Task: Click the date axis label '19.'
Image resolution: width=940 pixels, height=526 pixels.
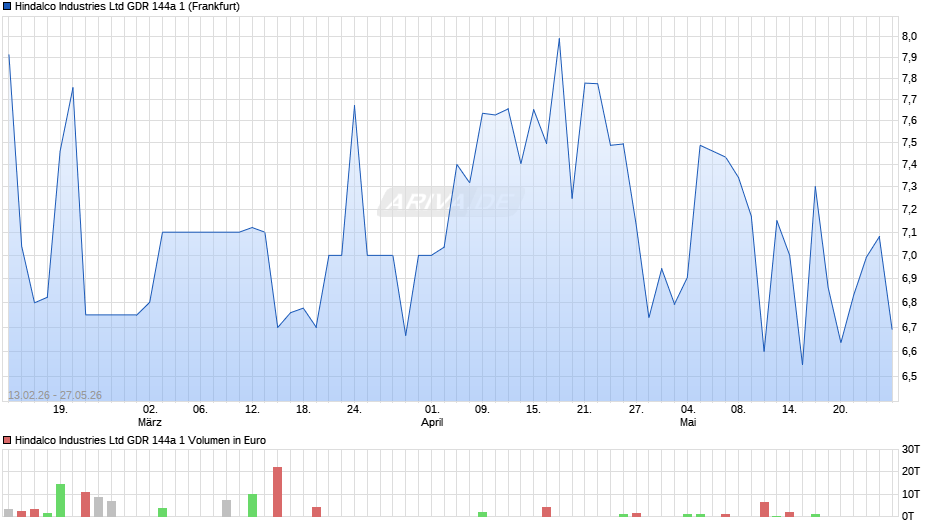Action: click(x=60, y=409)
